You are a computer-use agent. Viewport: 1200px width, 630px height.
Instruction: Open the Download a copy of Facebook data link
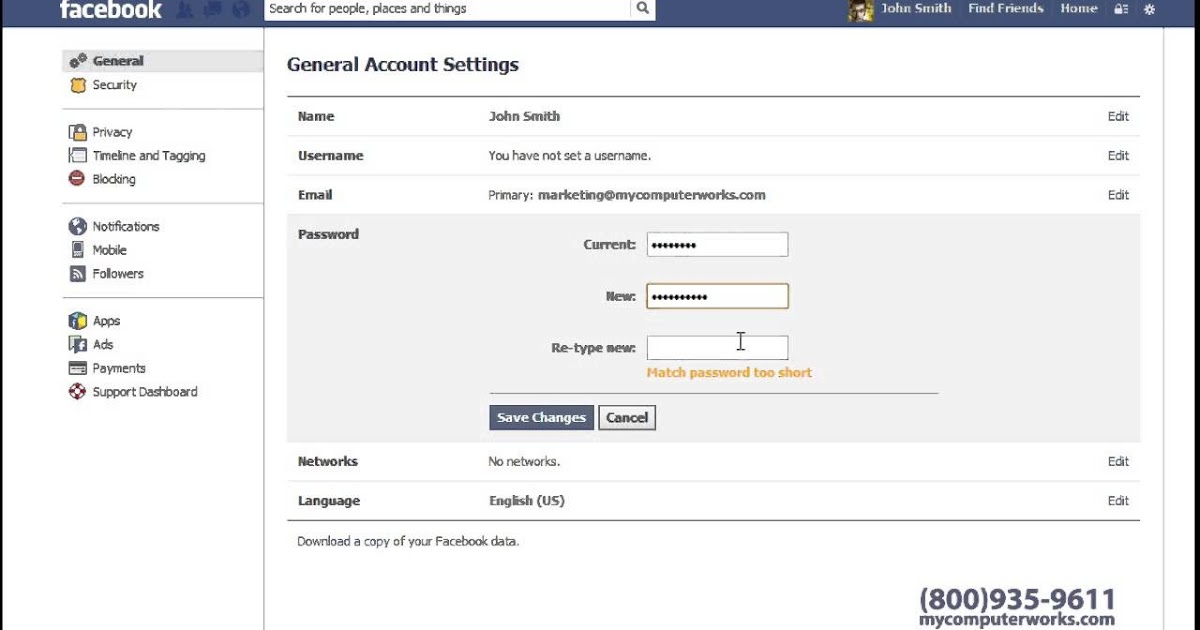click(407, 540)
